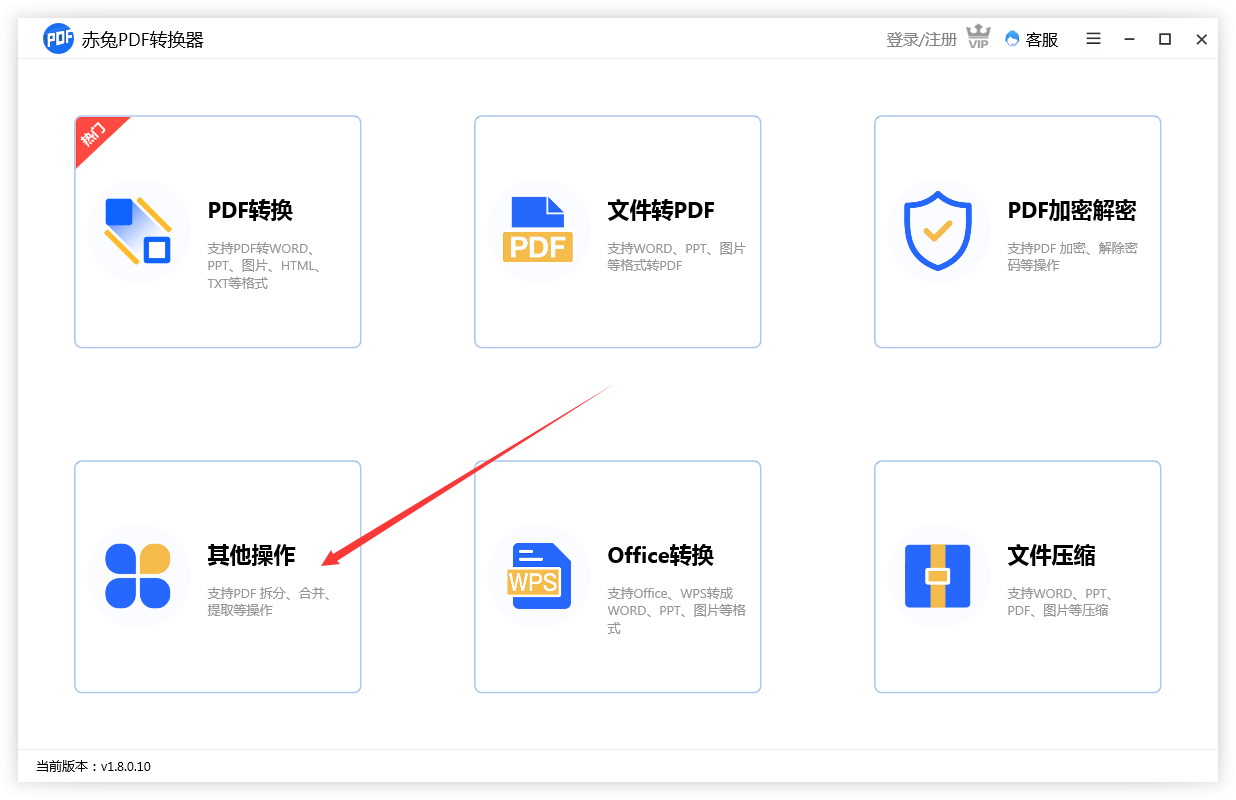Click description 支持WORD、PPT、PDF、图片等压缩
Image resolution: width=1236 pixels, height=800 pixels.
click(1061, 602)
